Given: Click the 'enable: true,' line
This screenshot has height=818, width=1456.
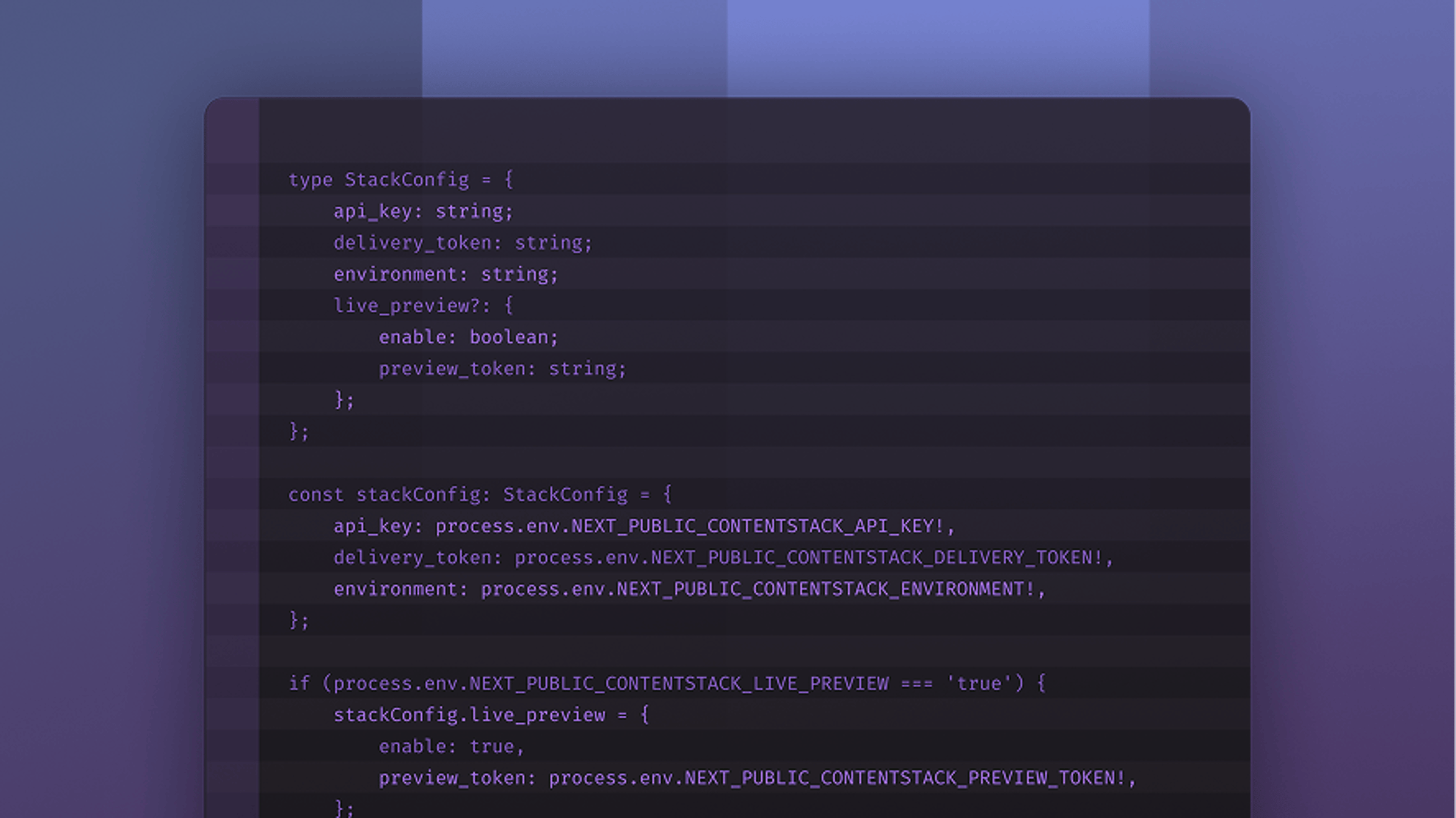Looking at the screenshot, I should coord(452,747).
